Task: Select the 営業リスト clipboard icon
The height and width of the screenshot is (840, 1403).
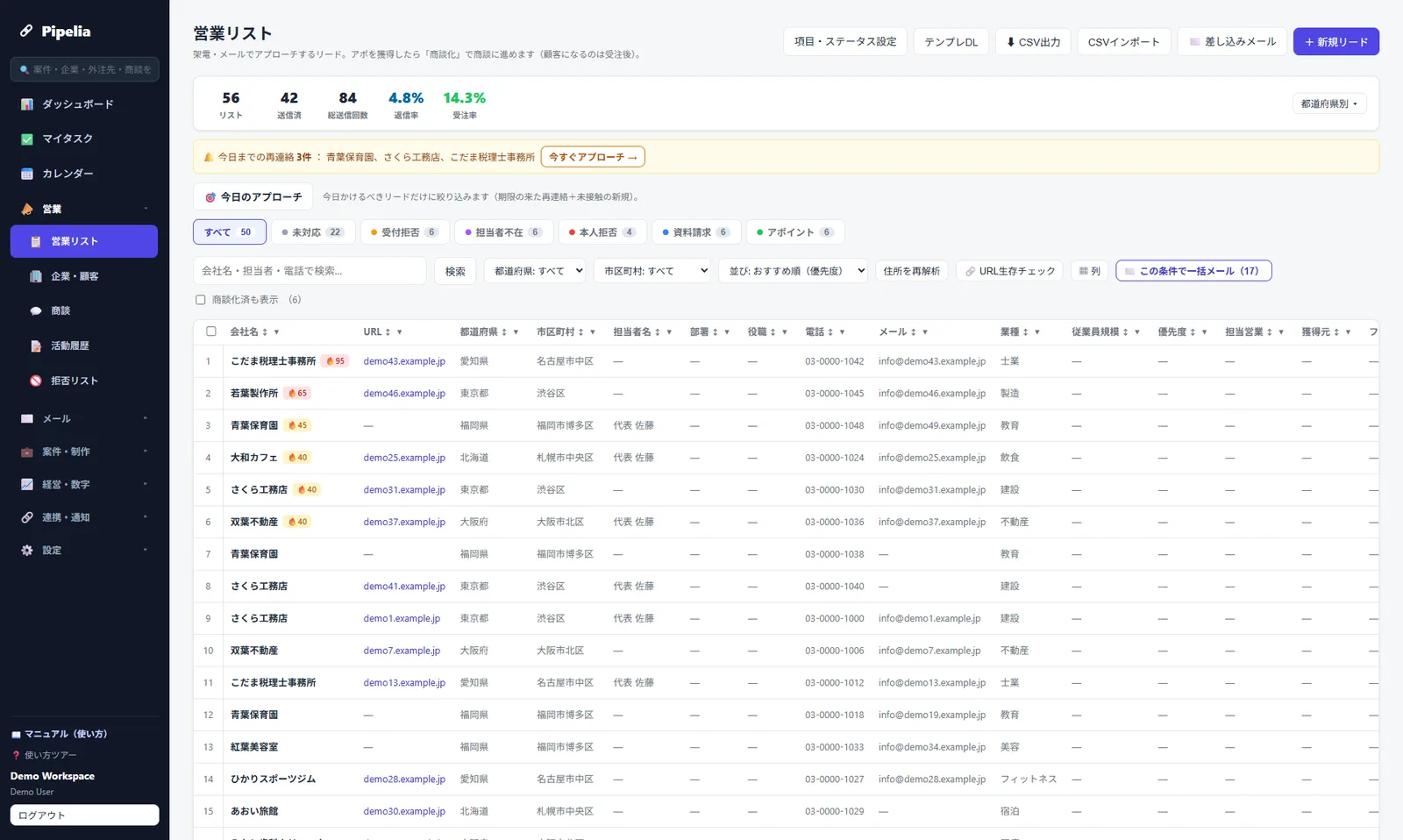Action: [36, 241]
